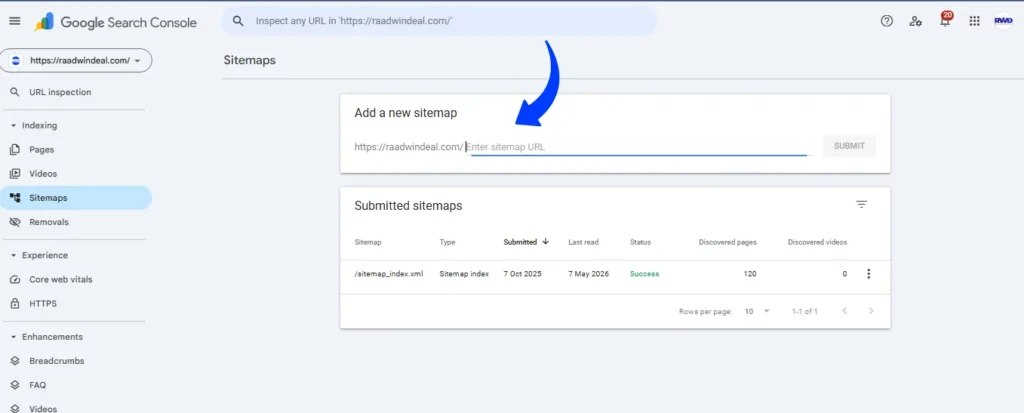Click the Pages icon in sidebar
The width and height of the screenshot is (1024, 413).
[x=15, y=150]
